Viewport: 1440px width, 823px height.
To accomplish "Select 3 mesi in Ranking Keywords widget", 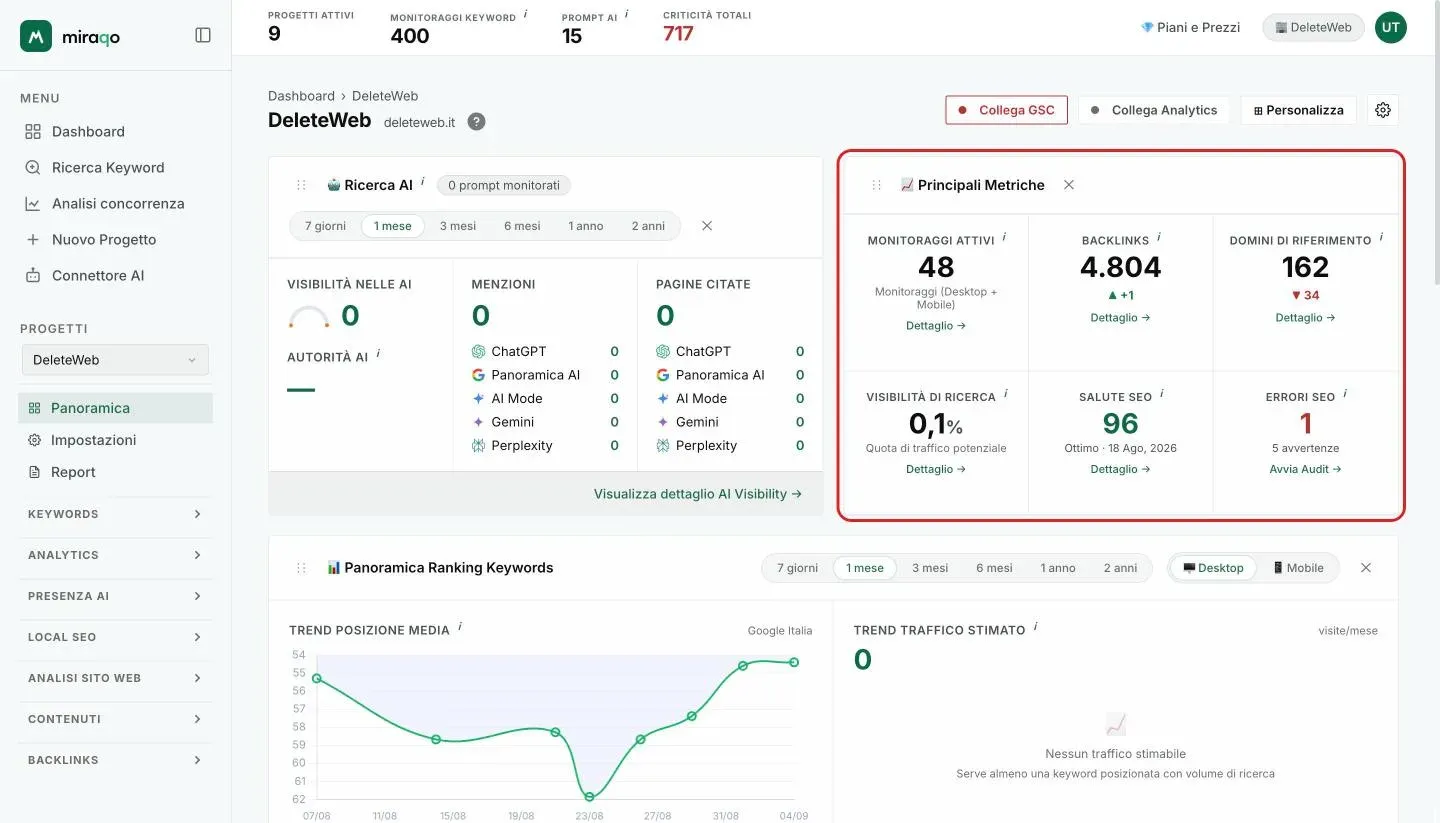I will coord(930,568).
